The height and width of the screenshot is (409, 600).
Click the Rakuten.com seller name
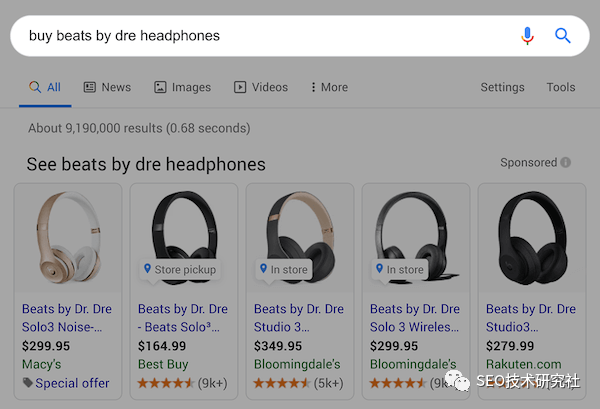pyautogui.click(x=523, y=364)
